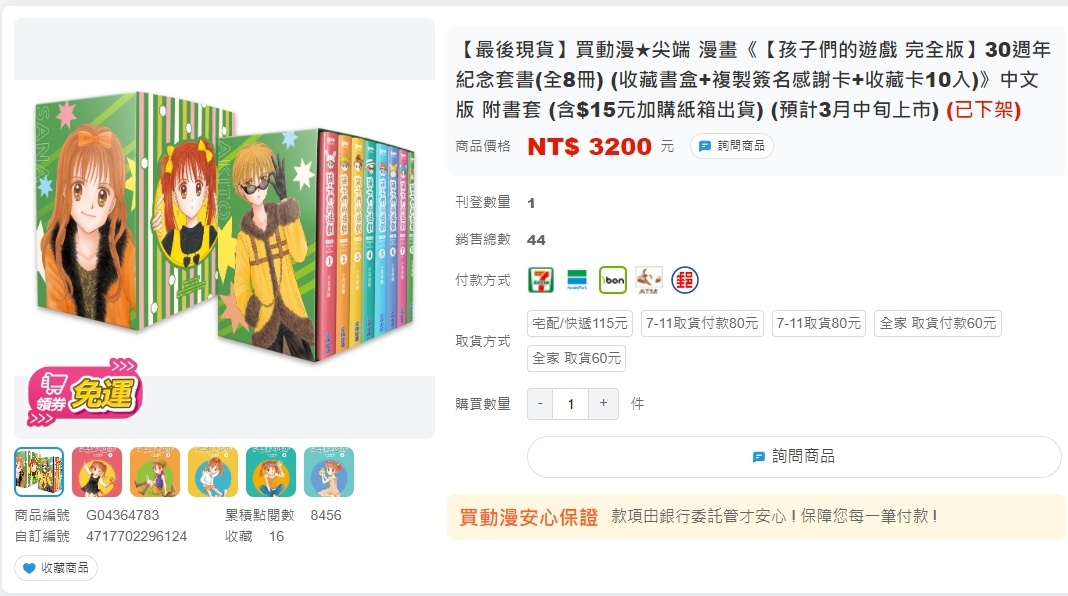Select the red circular post office payment icon
Viewport: 1068px width, 596px height.
click(x=685, y=280)
